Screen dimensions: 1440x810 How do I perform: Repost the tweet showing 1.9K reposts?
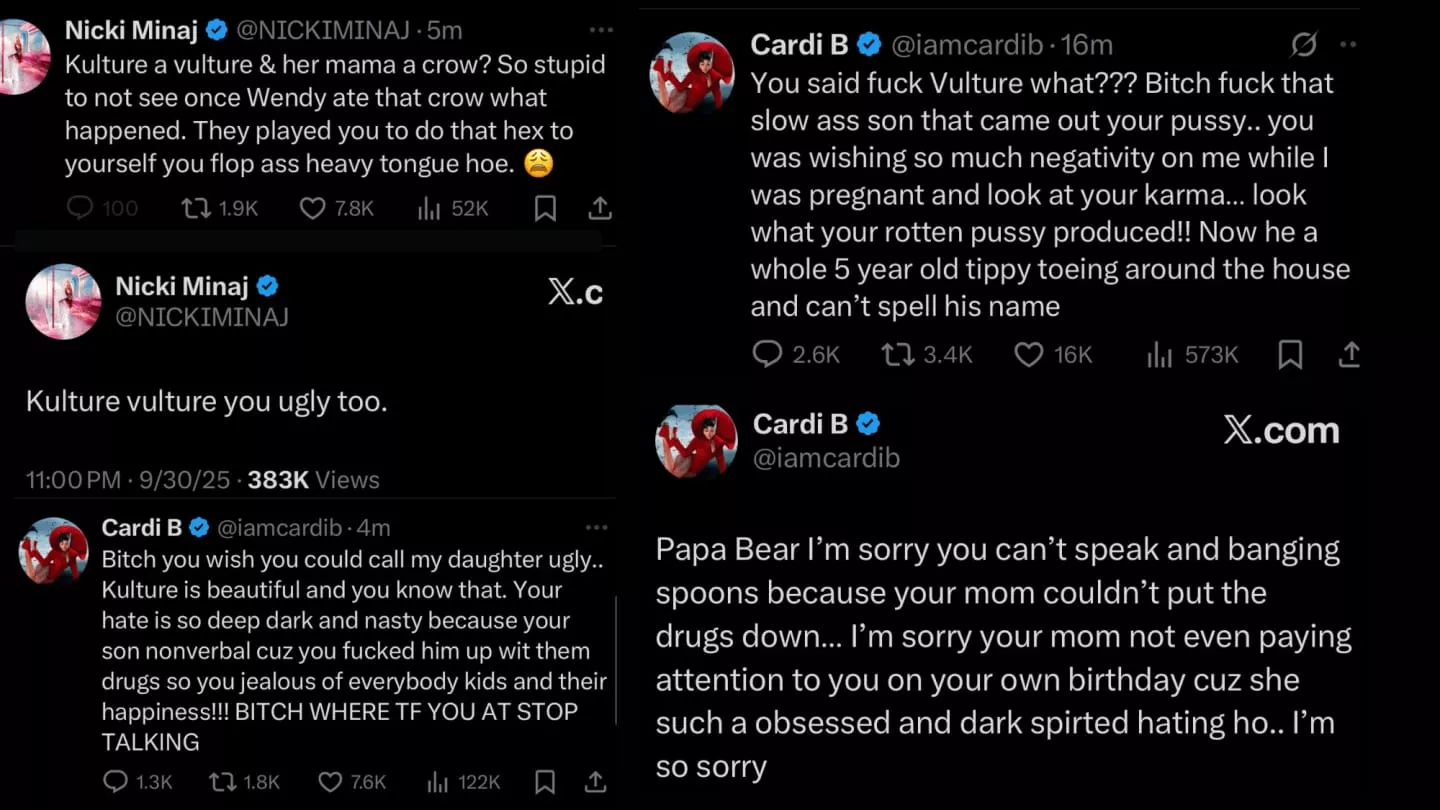[195, 208]
